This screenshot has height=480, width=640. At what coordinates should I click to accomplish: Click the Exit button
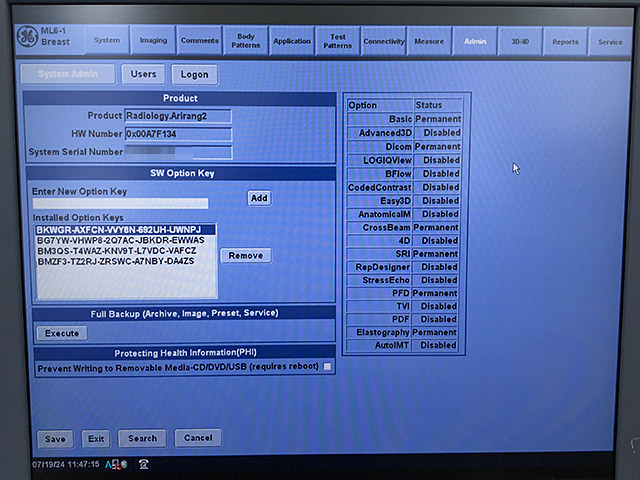pos(96,439)
